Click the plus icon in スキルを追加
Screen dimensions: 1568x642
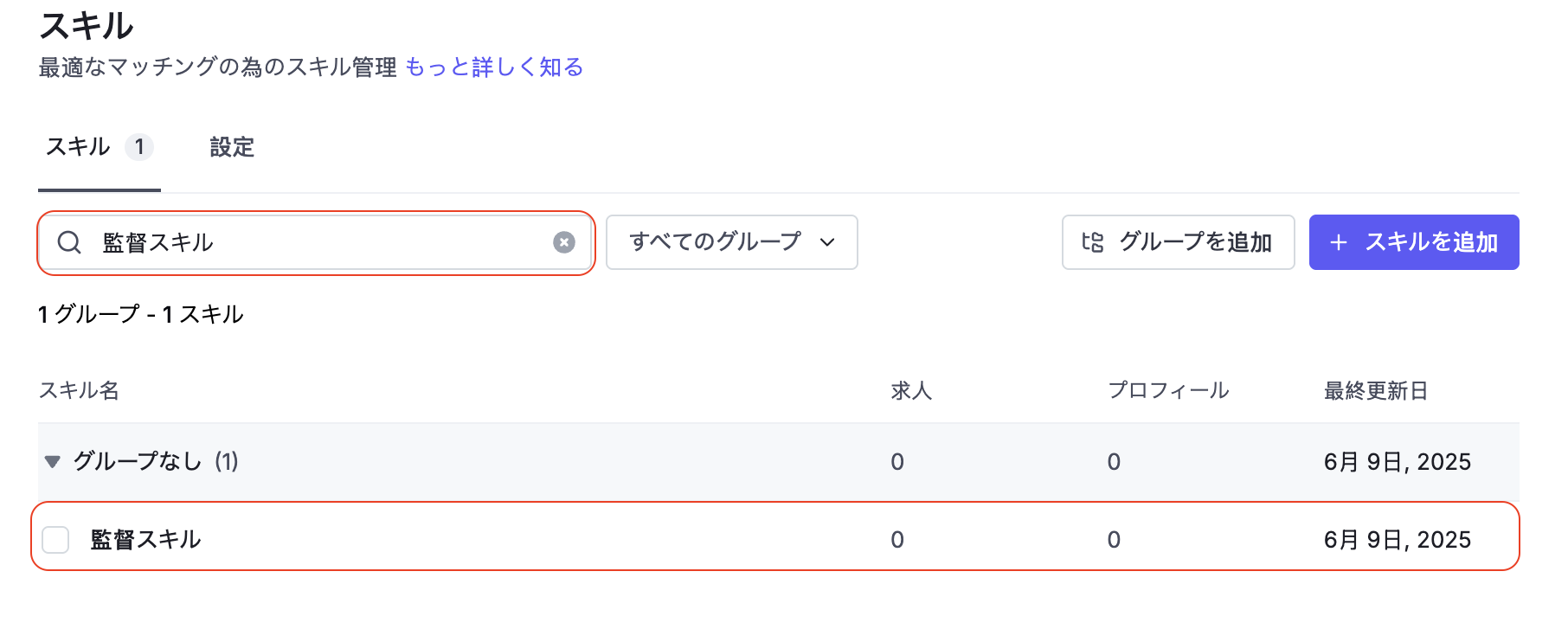tap(1339, 243)
